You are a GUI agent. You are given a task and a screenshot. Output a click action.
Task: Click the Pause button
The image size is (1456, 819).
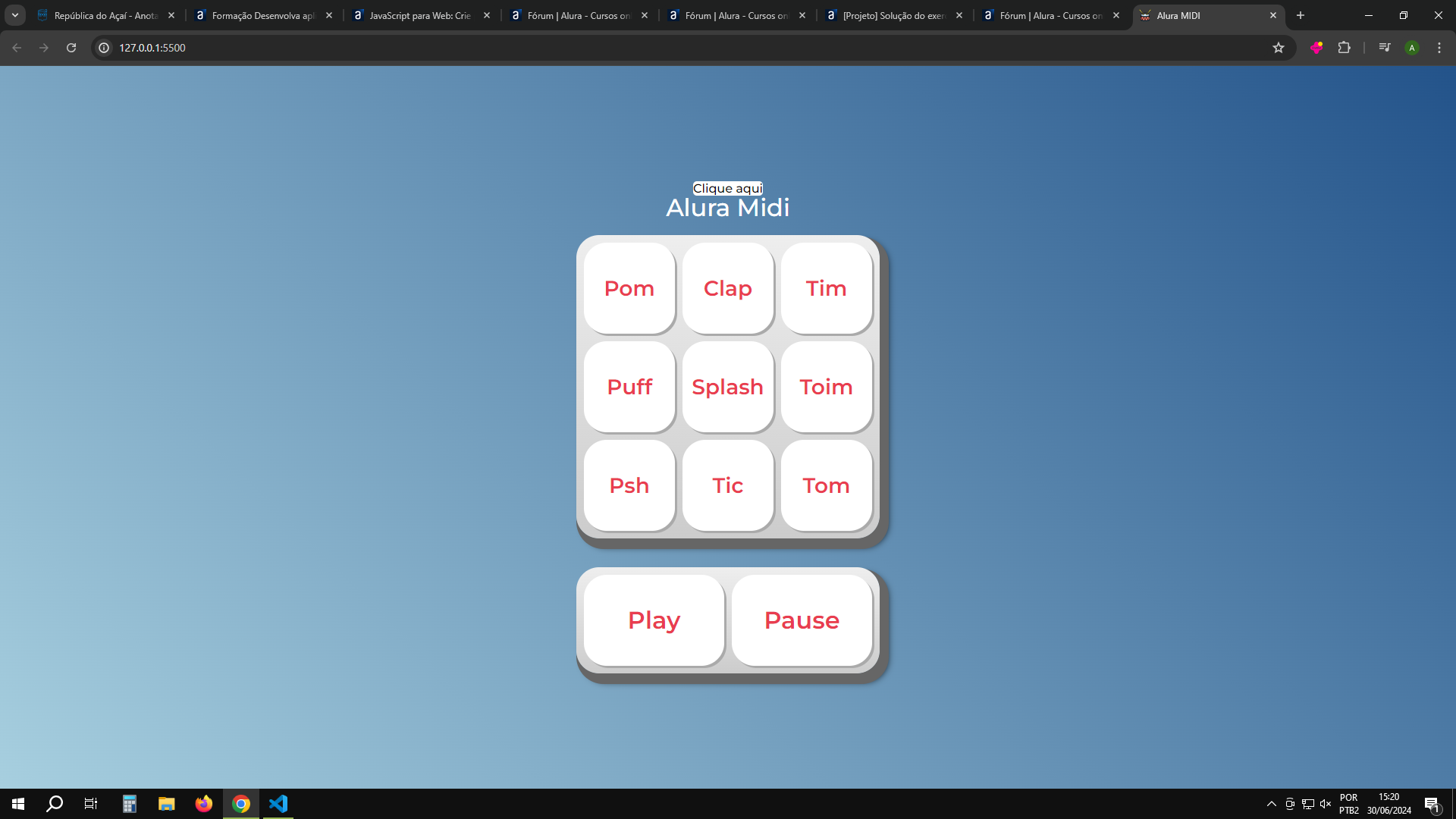click(x=802, y=620)
